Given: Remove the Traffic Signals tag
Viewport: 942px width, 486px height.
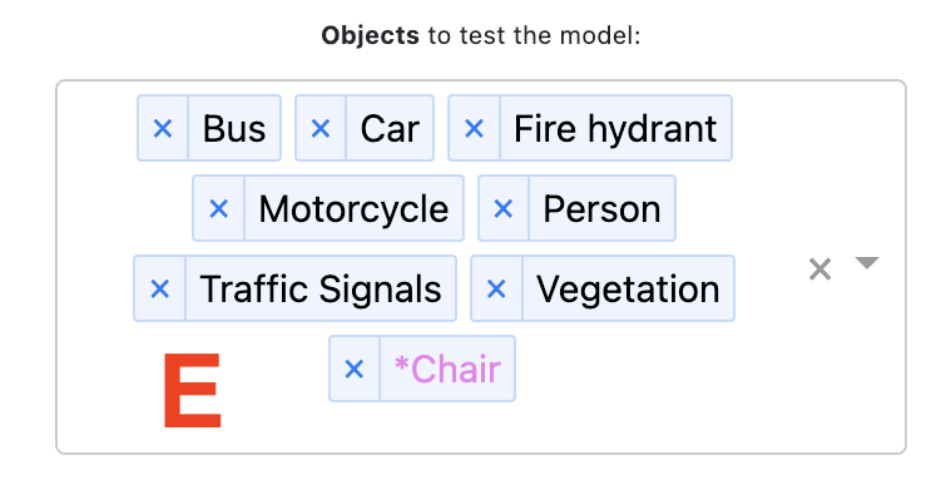Looking at the screenshot, I should (x=159, y=289).
